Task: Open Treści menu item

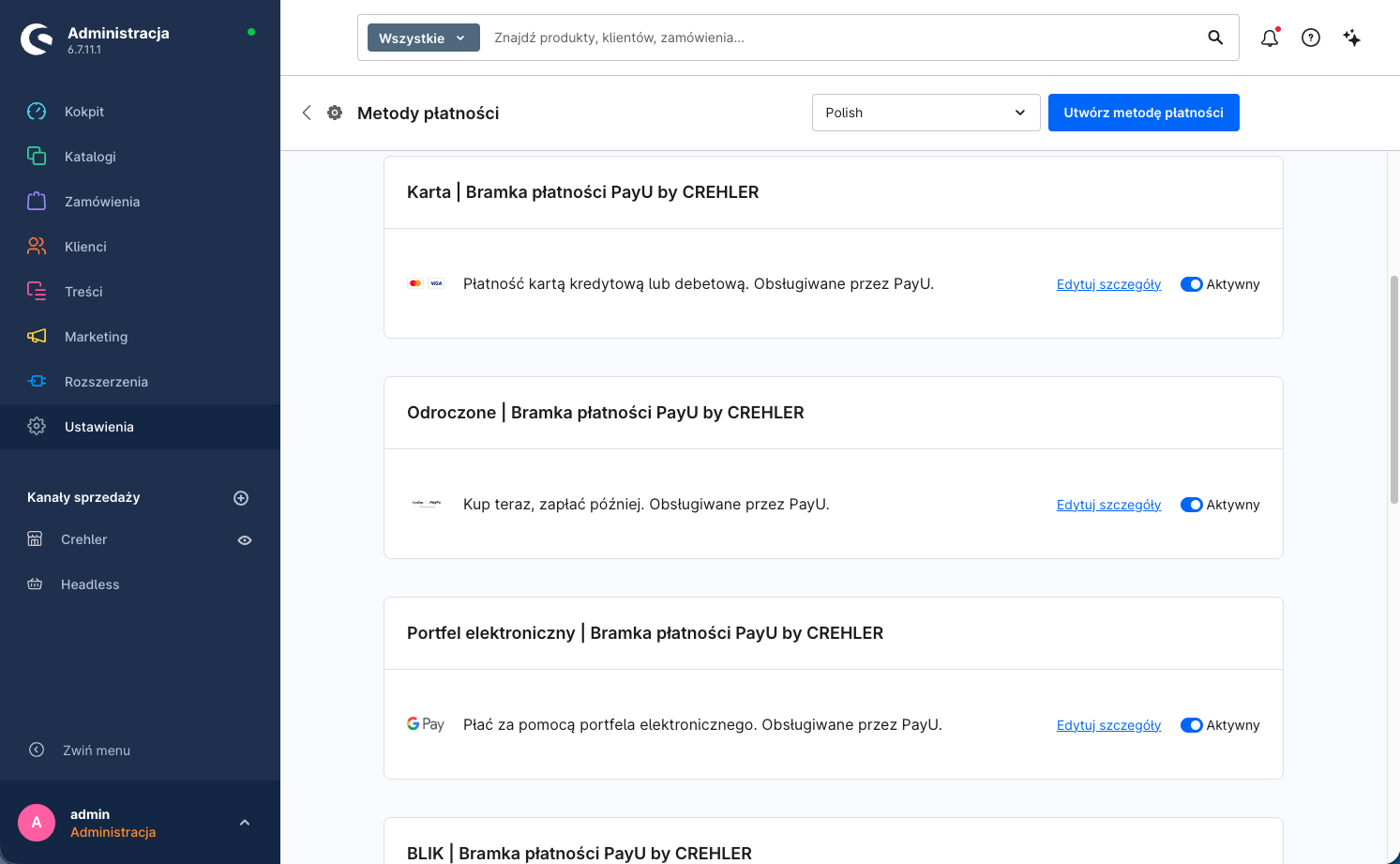Action: [x=140, y=292]
